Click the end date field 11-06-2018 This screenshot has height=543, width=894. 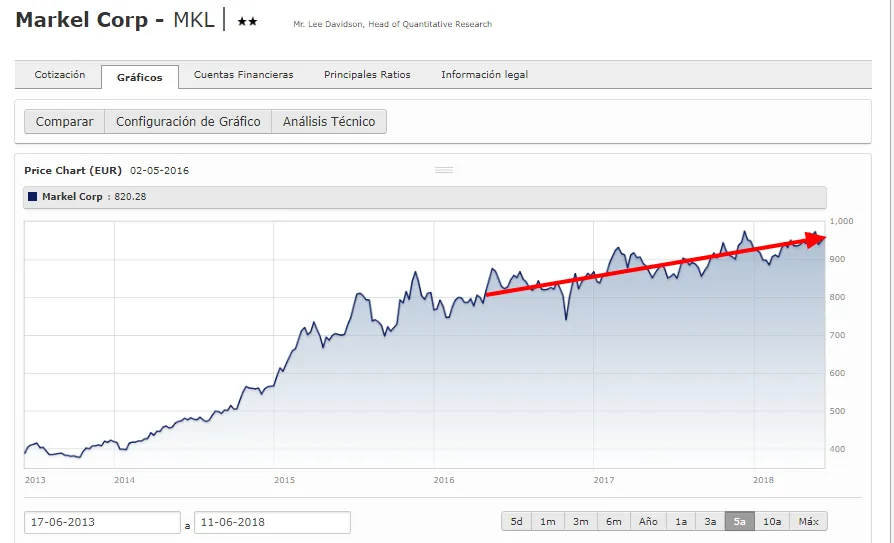click(x=272, y=523)
